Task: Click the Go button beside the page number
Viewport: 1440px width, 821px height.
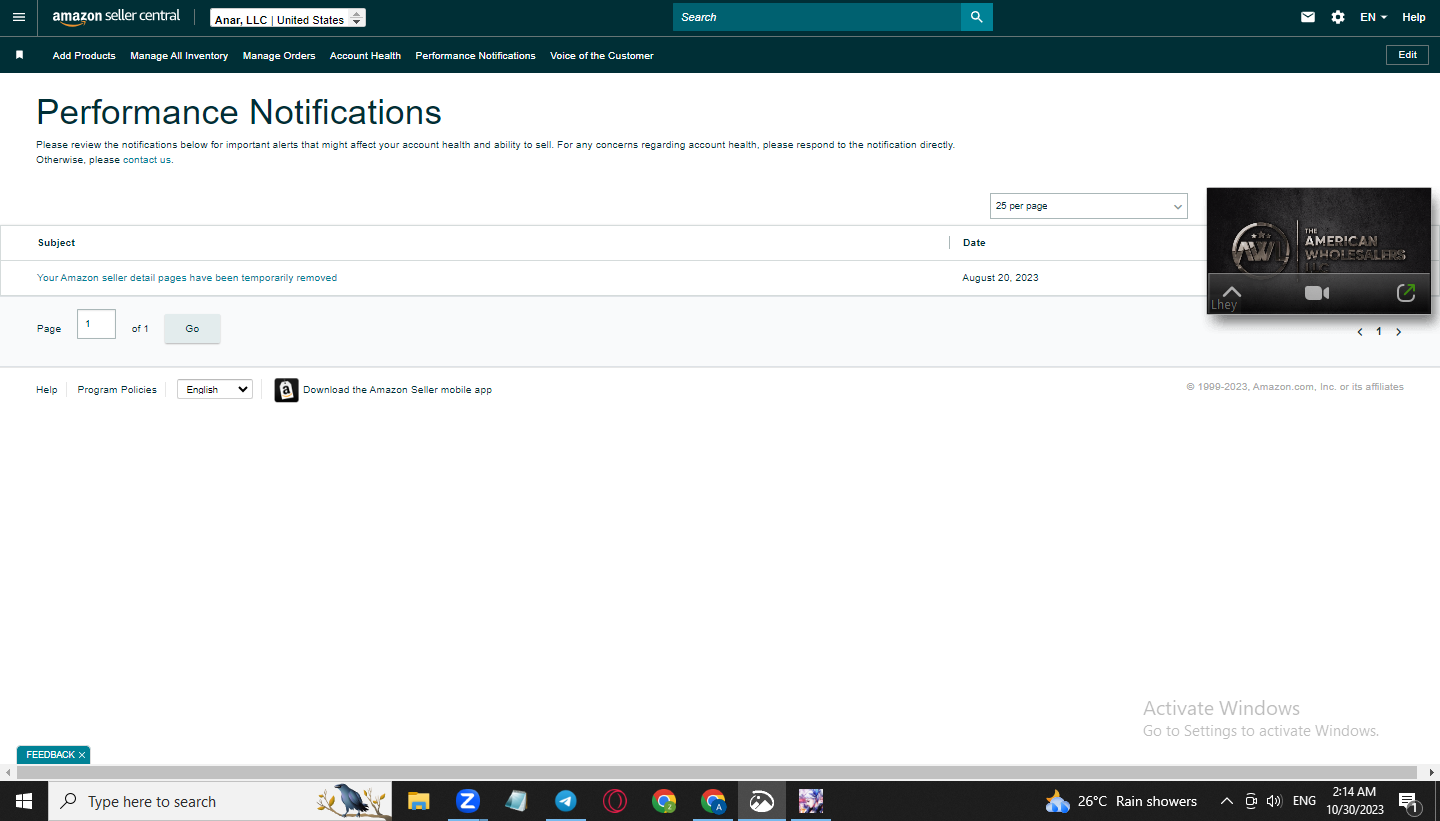Action: pos(192,328)
